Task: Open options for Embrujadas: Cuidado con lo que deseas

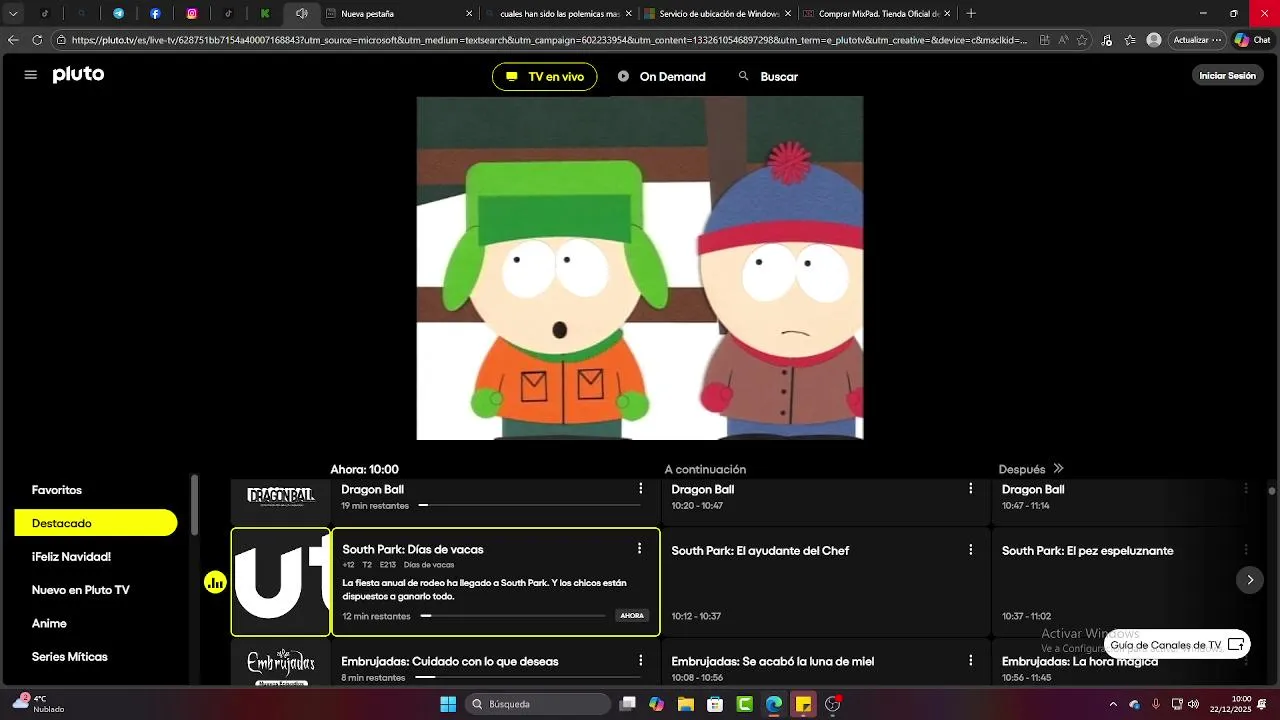Action: pos(641,660)
